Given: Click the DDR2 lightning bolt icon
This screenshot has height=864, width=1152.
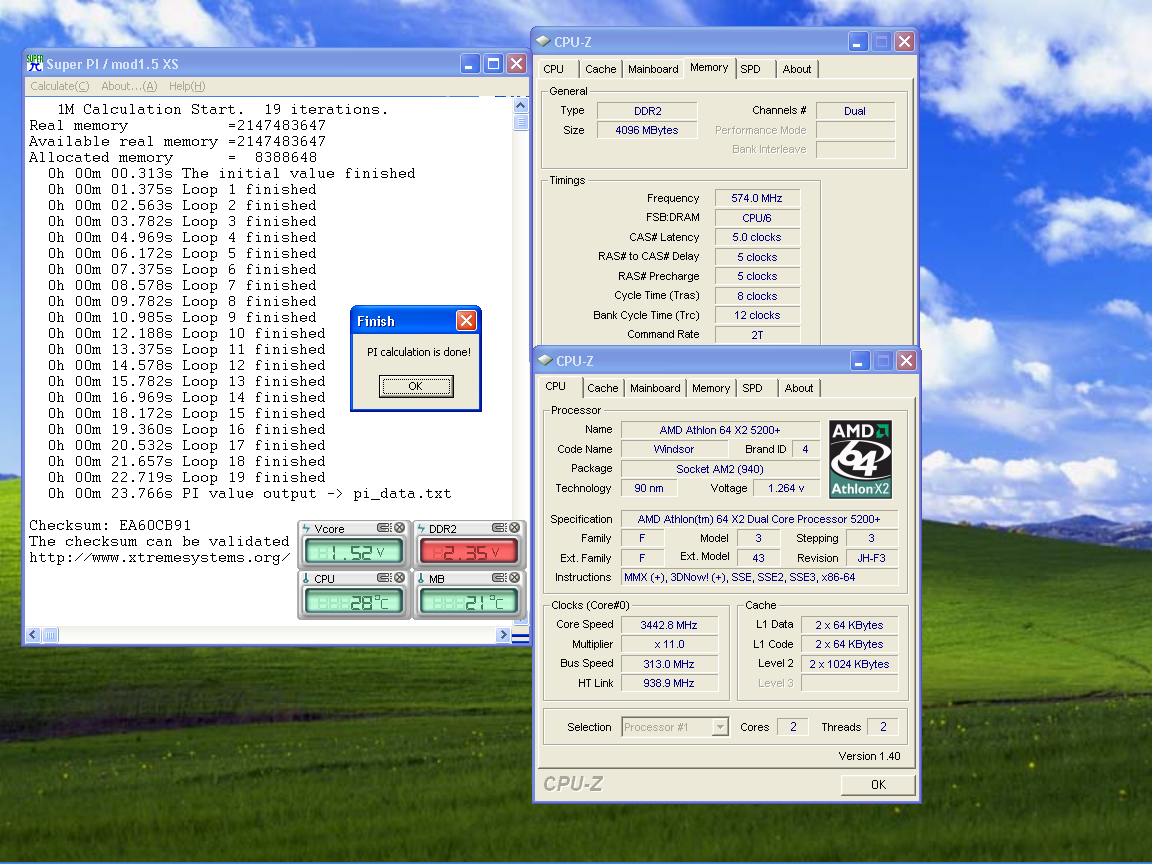Looking at the screenshot, I should pyautogui.click(x=421, y=529).
